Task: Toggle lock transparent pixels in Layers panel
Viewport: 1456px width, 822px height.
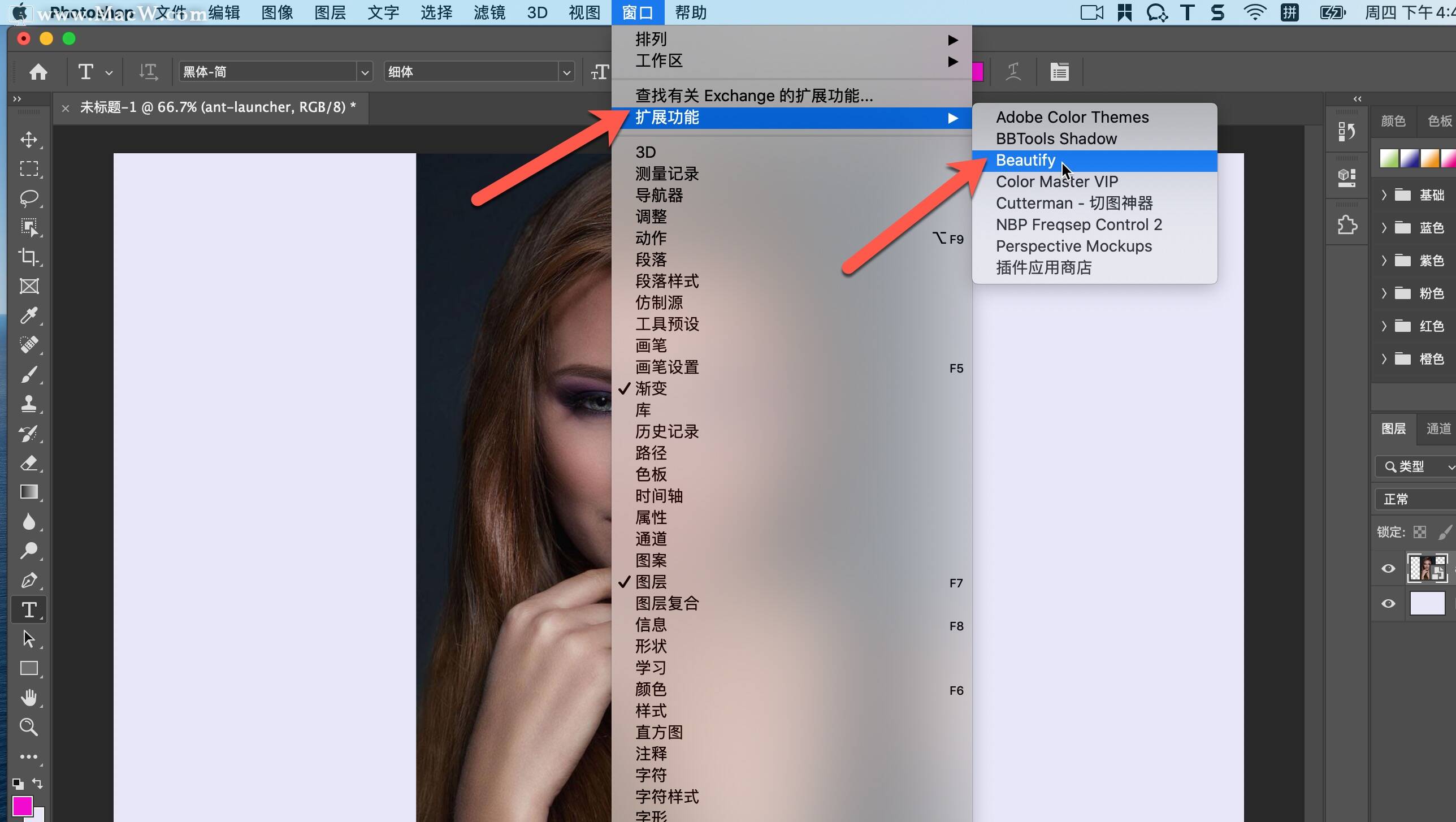Action: pos(1420,531)
